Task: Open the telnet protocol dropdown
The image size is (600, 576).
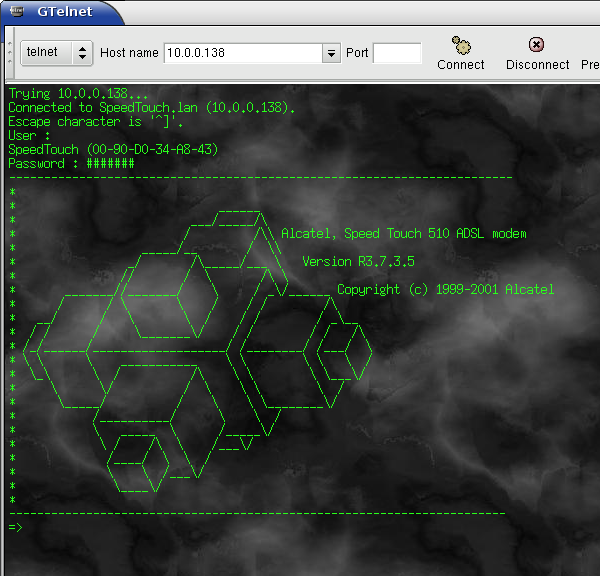Action: click(57, 53)
